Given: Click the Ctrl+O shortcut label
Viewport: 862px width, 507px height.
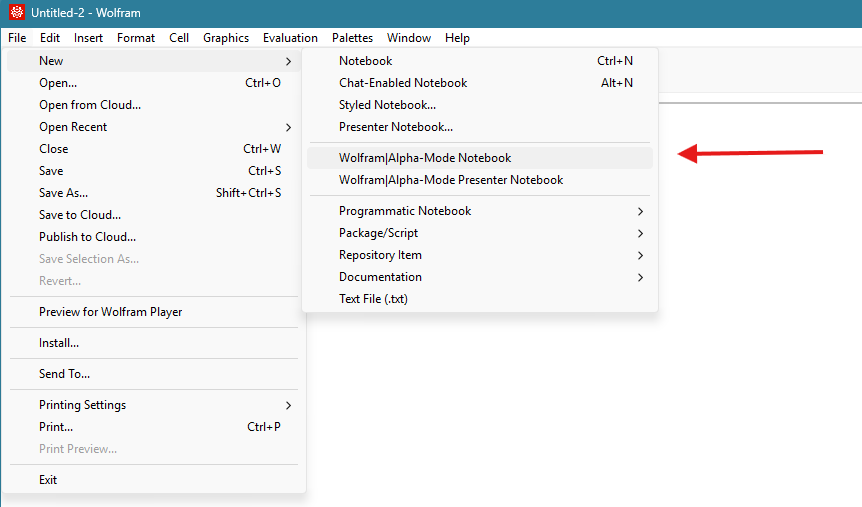Looking at the screenshot, I should point(263,83).
